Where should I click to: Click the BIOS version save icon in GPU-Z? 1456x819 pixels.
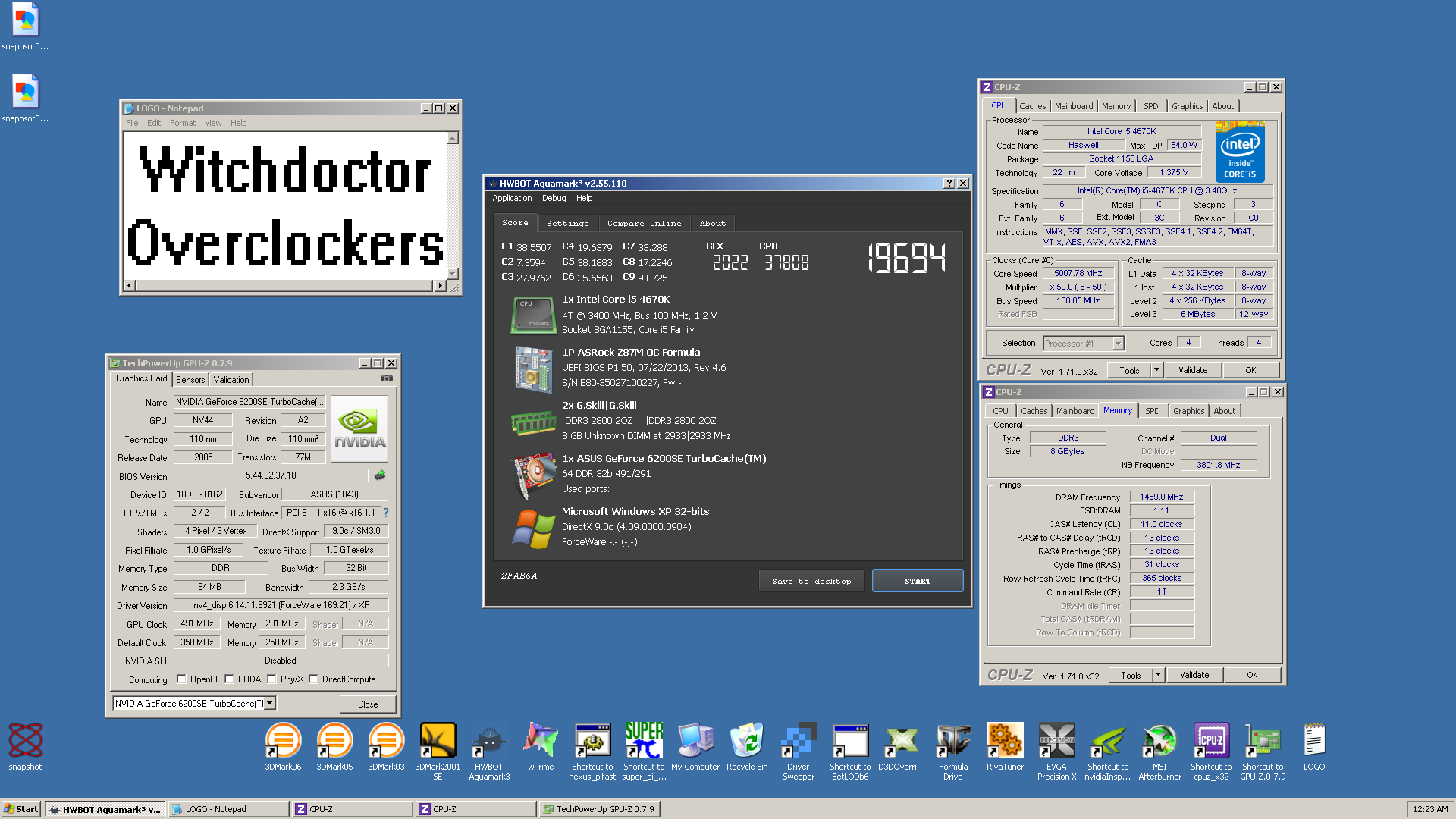pos(380,475)
